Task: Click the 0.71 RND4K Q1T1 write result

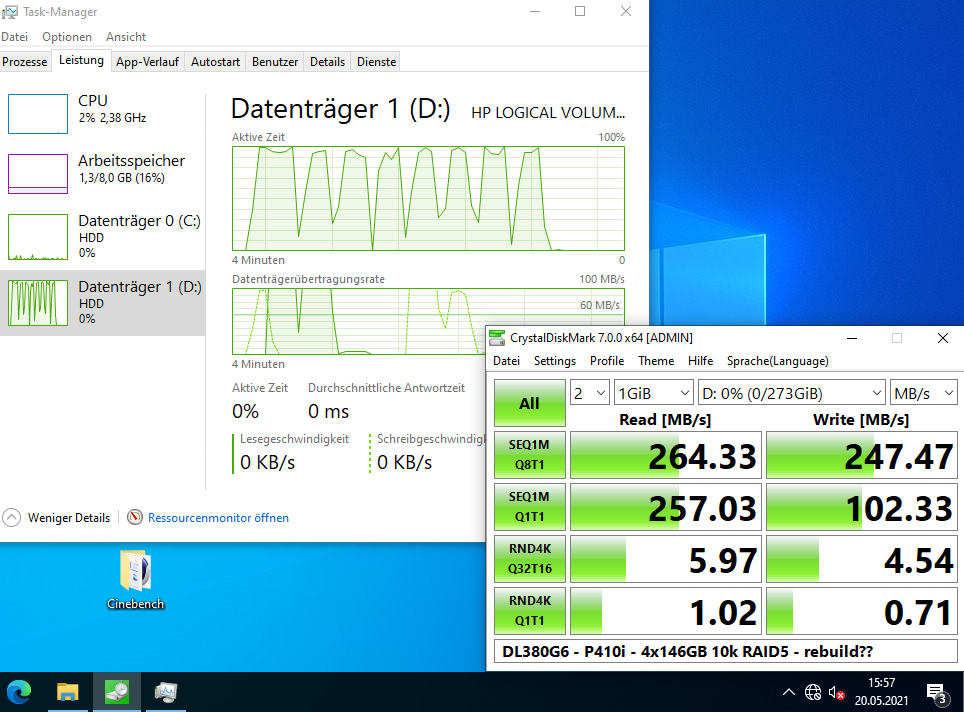Action: click(861, 611)
